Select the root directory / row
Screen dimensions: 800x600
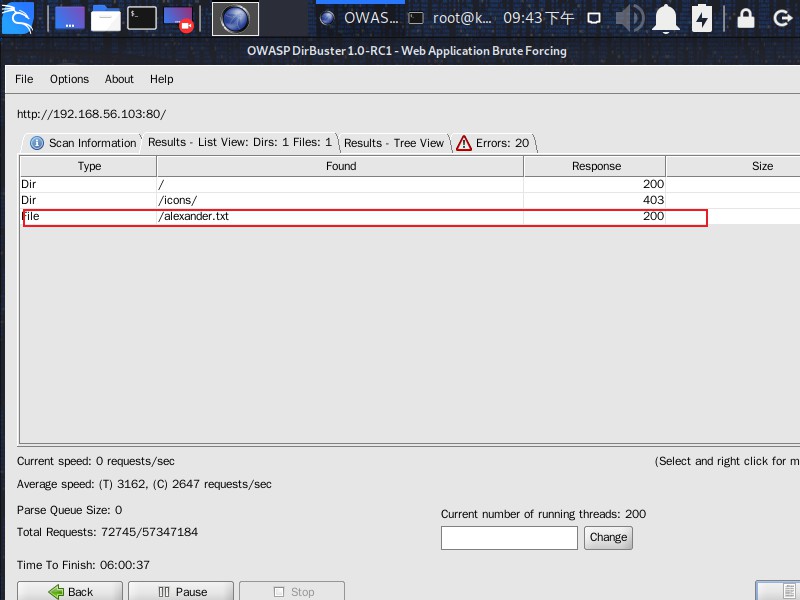[x=410, y=184]
